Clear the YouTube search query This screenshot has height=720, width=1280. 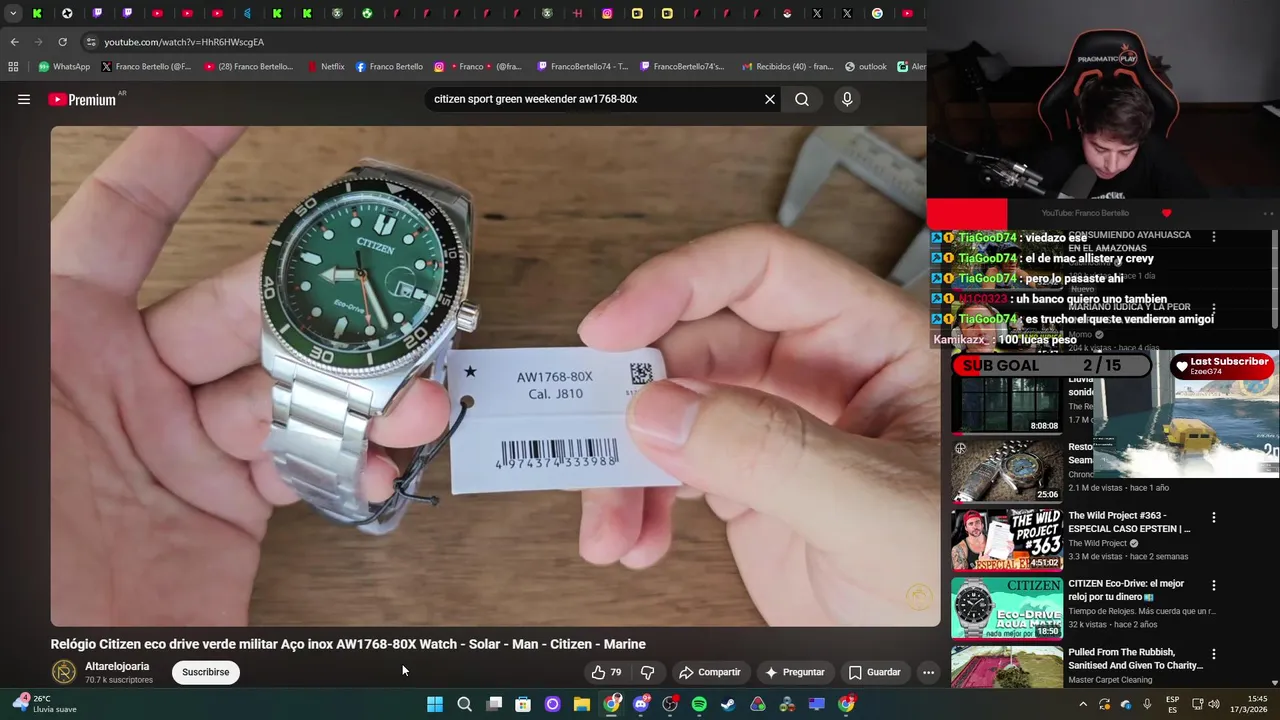770,99
